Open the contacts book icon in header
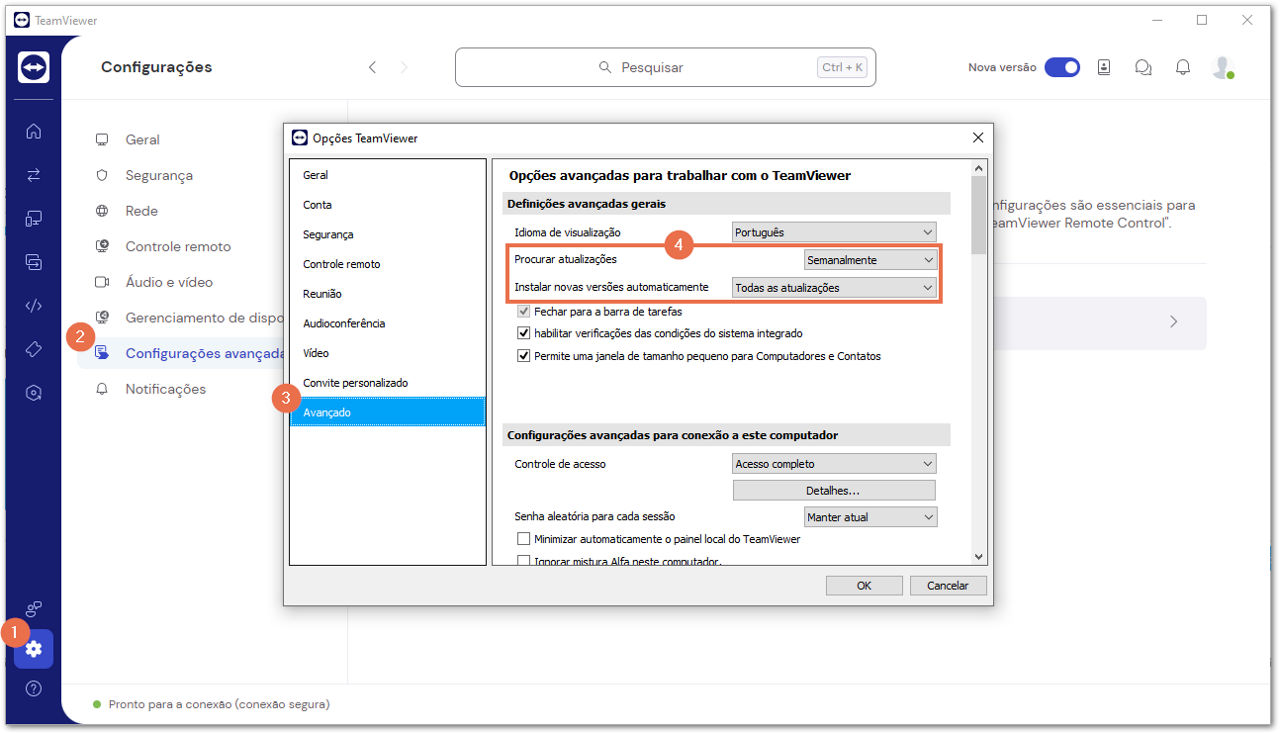 pos(1104,67)
